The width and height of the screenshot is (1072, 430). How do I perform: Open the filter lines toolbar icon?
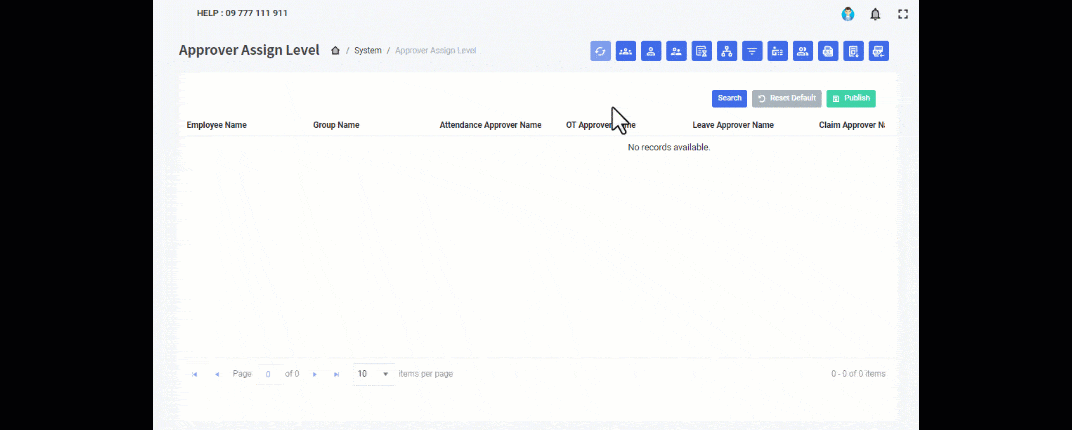[752, 51]
